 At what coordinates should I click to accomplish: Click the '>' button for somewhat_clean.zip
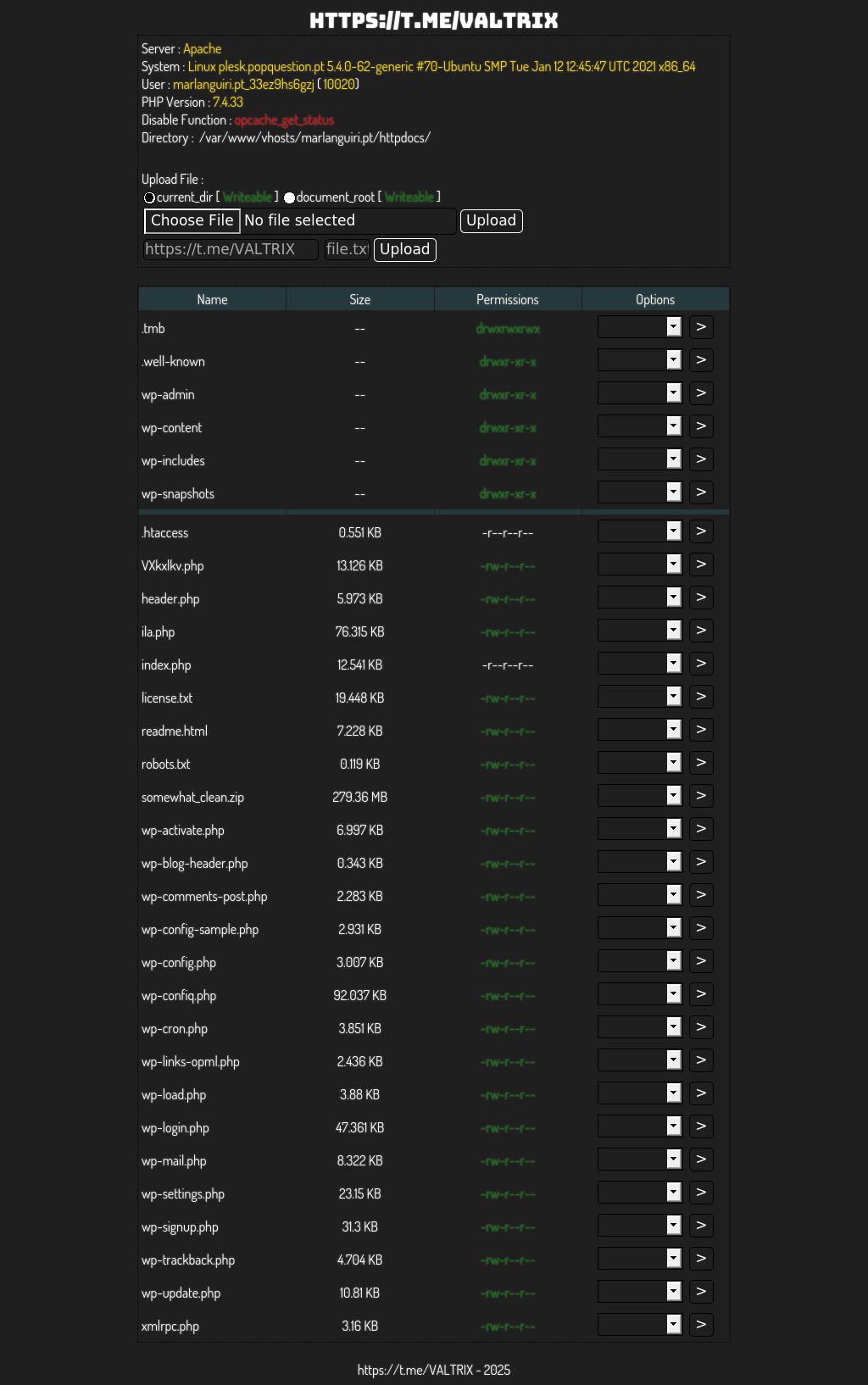tap(701, 796)
